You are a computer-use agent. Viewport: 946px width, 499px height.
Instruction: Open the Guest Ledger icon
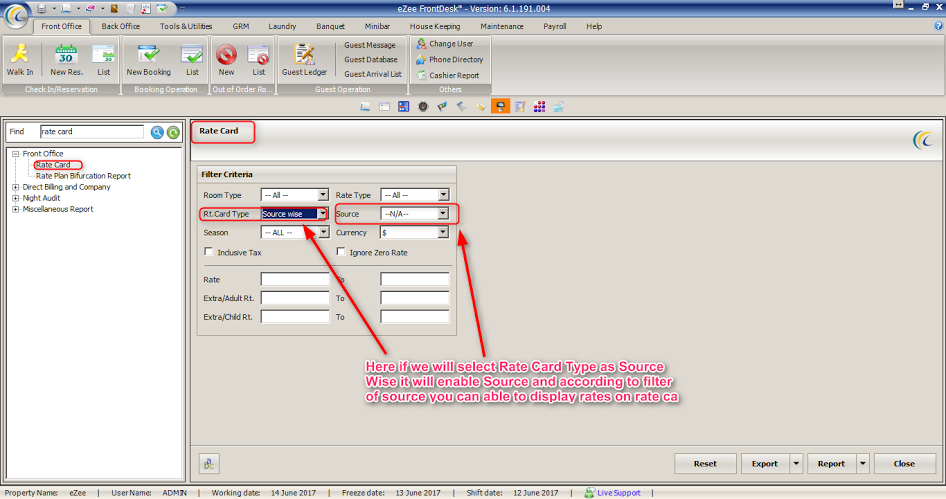(x=304, y=54)
